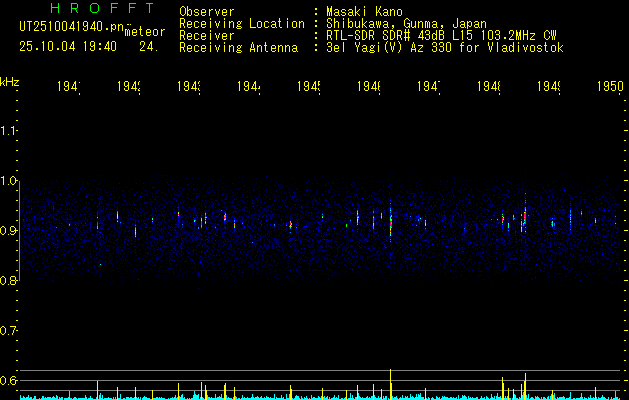The height and width of the screenshot is (400, 629).
Task: Select the observer name Masaki Kano
Action: coord(364,12)
